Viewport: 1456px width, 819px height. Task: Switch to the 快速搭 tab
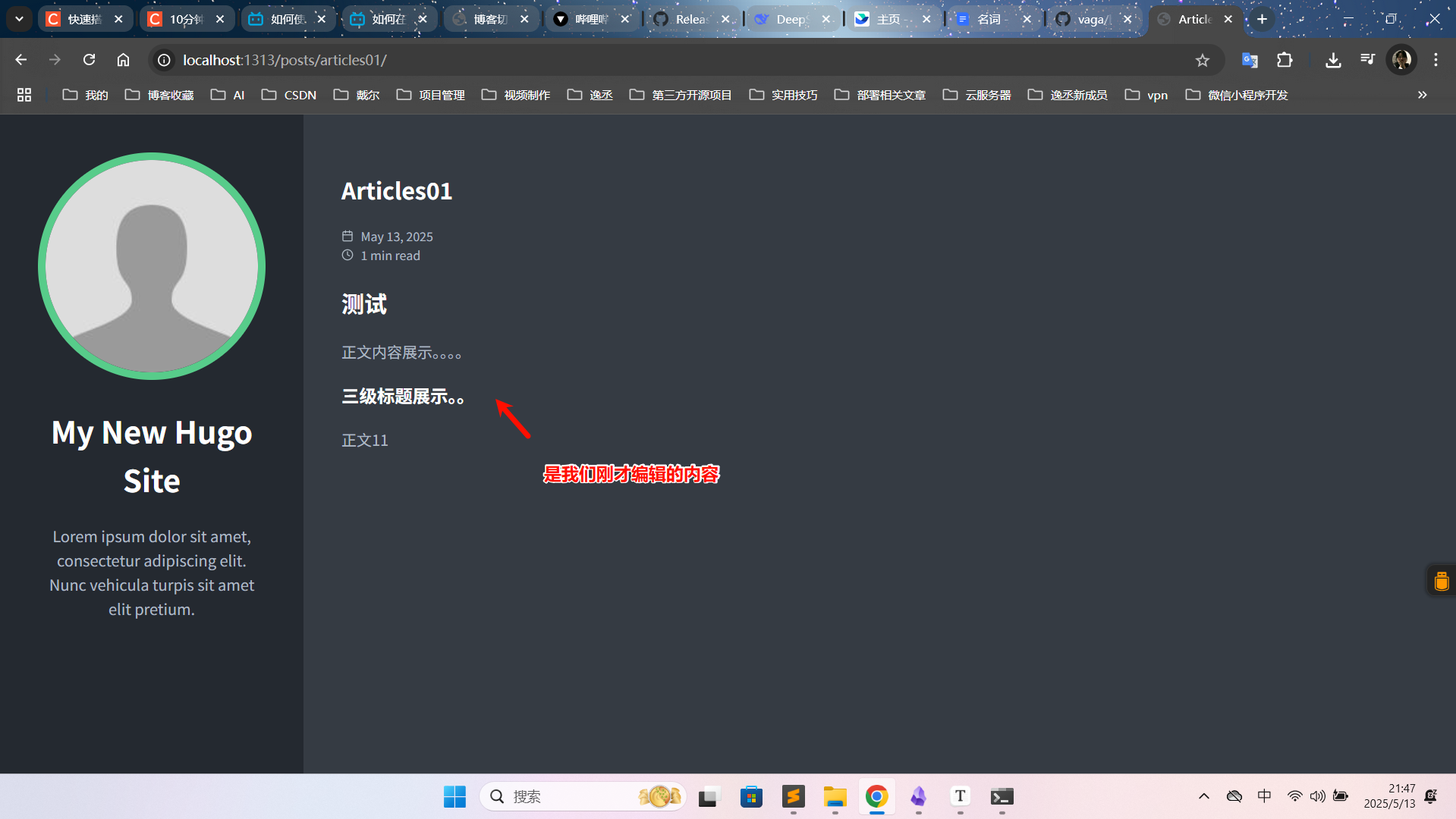click(x=85, y=19)
